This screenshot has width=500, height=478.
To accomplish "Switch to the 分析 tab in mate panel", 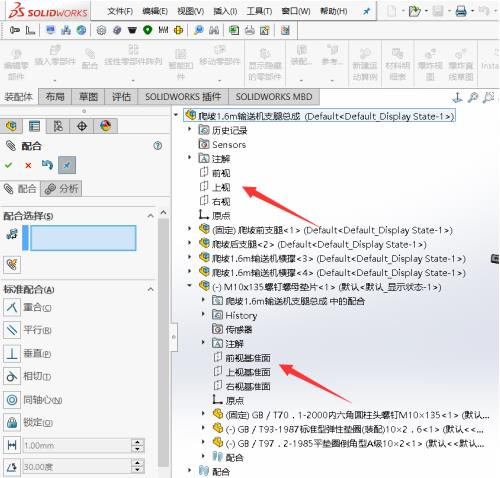I will point(61,189).
